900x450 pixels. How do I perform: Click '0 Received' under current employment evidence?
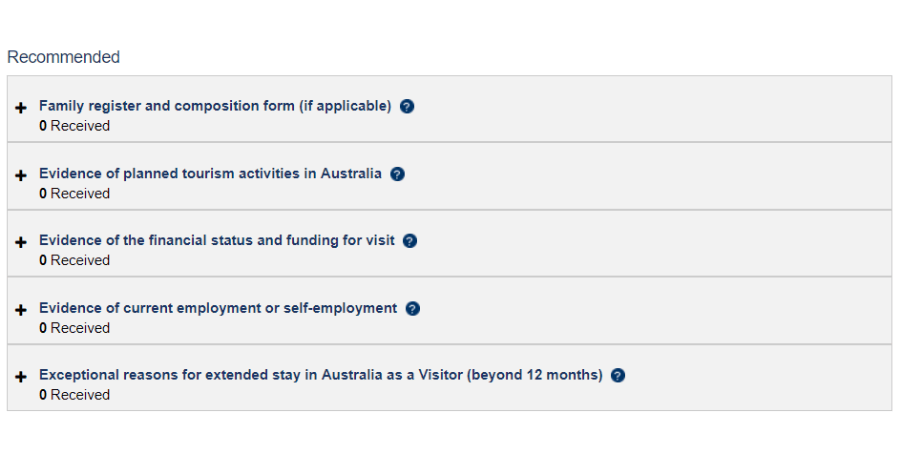point(74,328)
